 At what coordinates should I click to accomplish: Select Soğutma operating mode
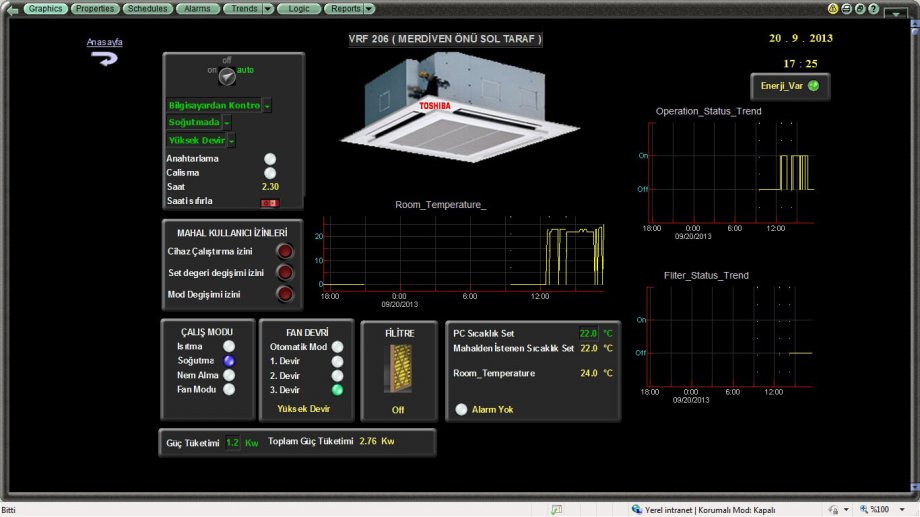tap(229, 360)
